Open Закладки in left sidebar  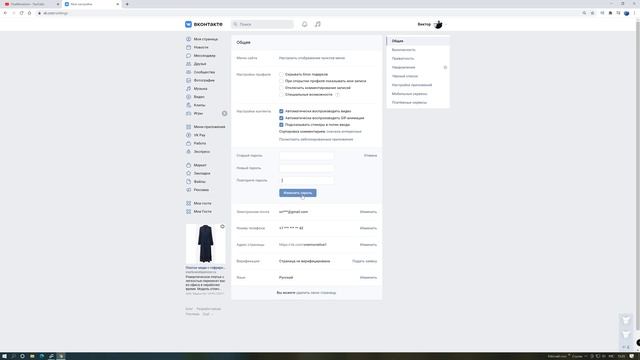coord(202,173)
